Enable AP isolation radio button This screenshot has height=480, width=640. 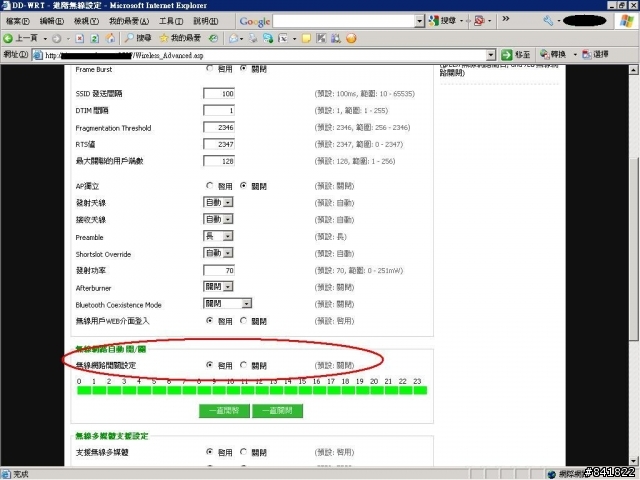[210, 186]
